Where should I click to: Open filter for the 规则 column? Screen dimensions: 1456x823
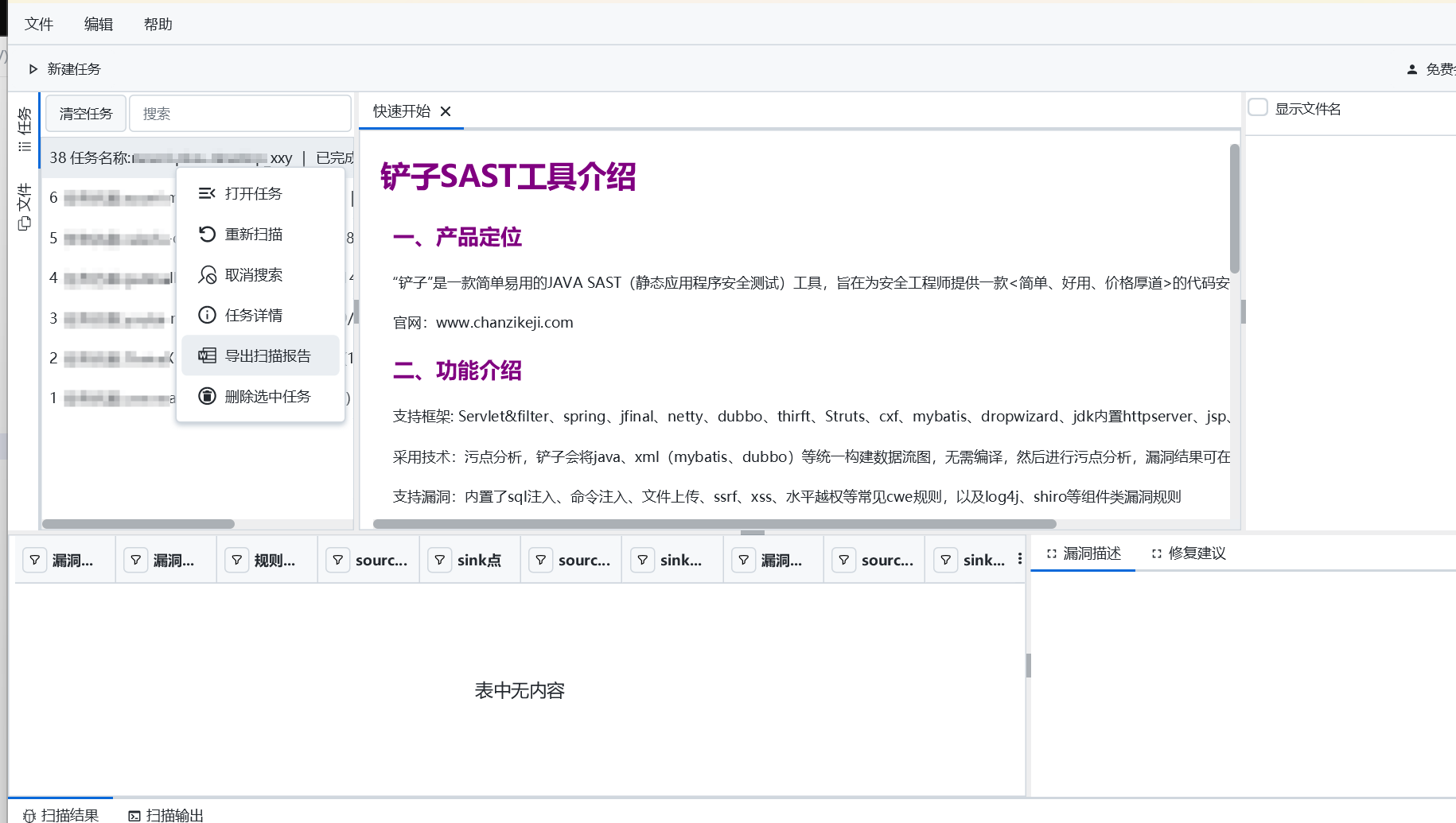point(237,560)
